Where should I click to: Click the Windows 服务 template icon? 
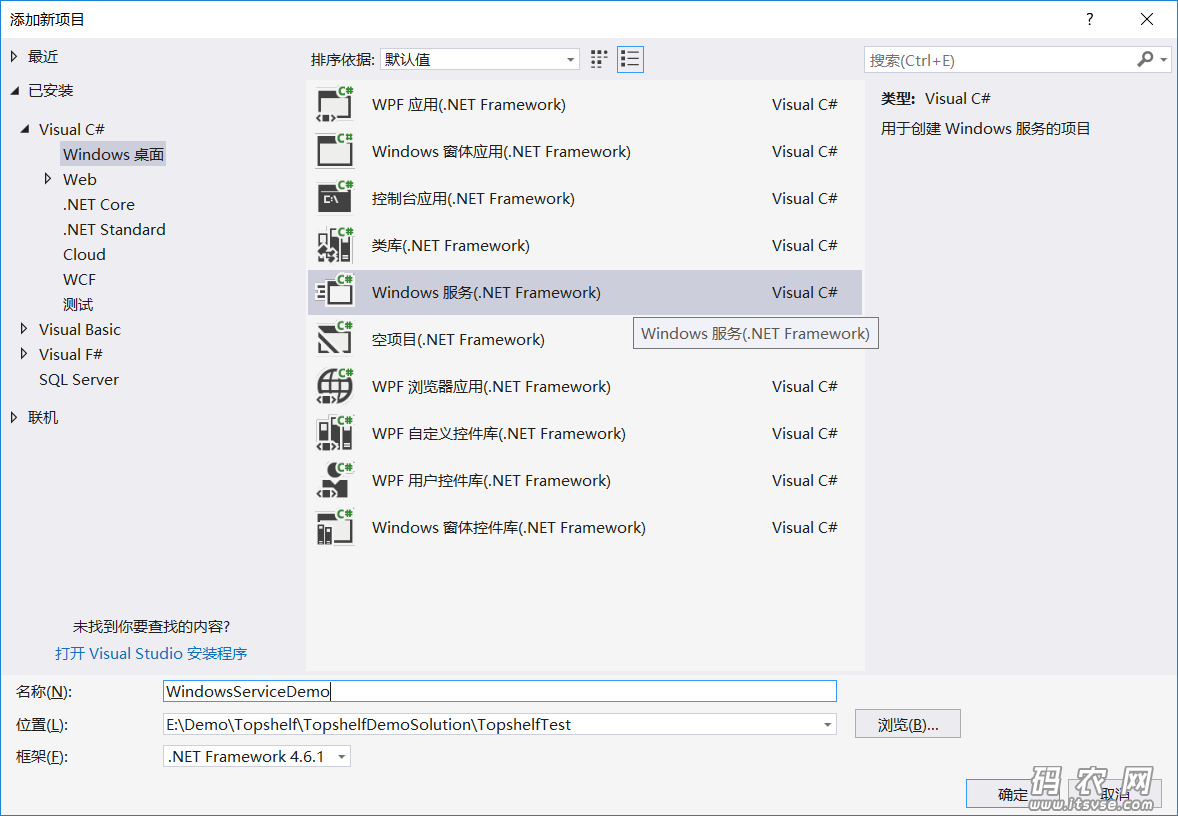click(335, 292)
